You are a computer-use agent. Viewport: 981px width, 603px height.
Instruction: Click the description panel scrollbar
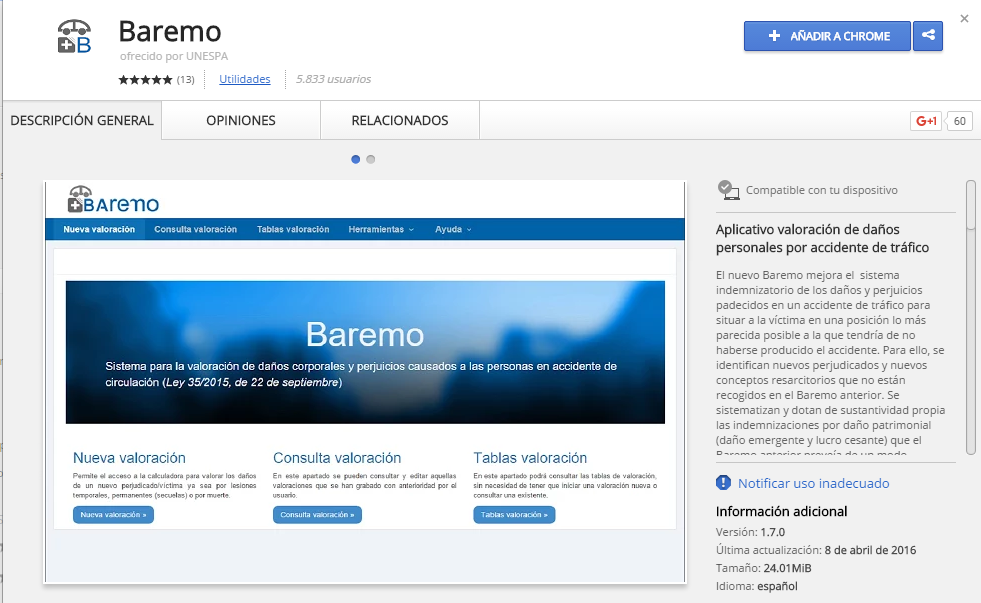(970, 318)
